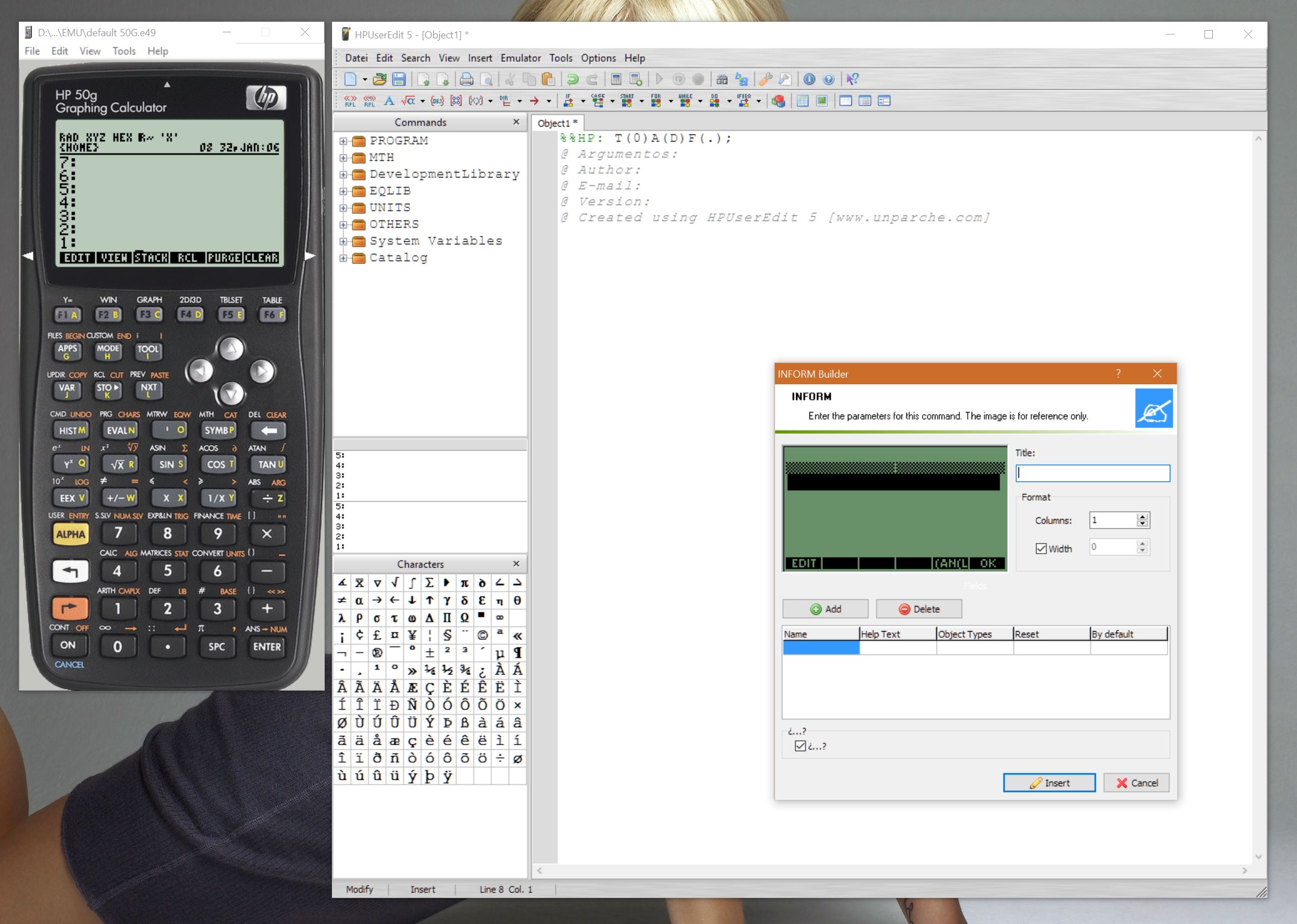This screenshot has width=1297, height=924.
Task: Click the find and replace icon
Action: (x=742, y=79)
